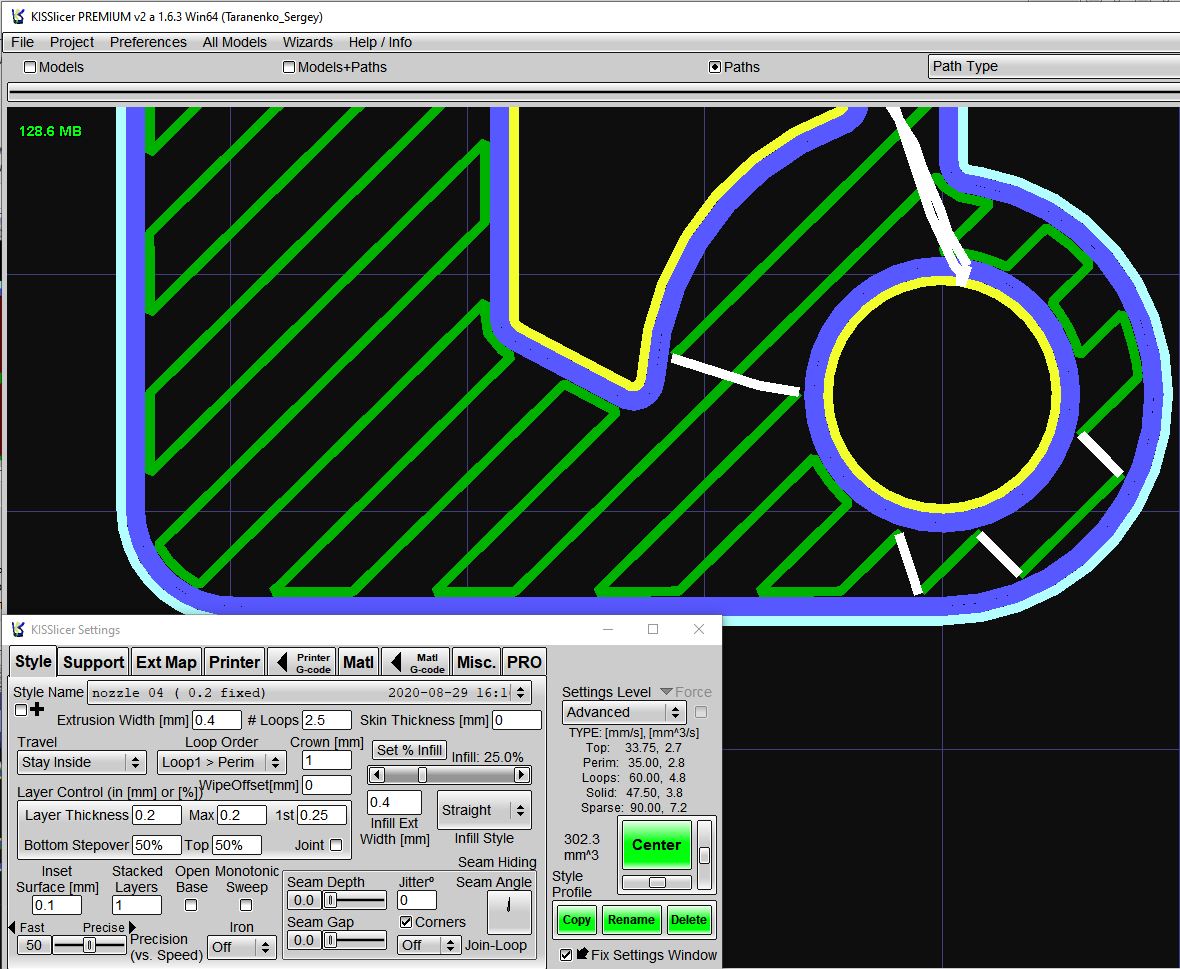Click the infill slider left arrow
Image resolution: width=1180 pixels, height=969 pixels.
376,775
